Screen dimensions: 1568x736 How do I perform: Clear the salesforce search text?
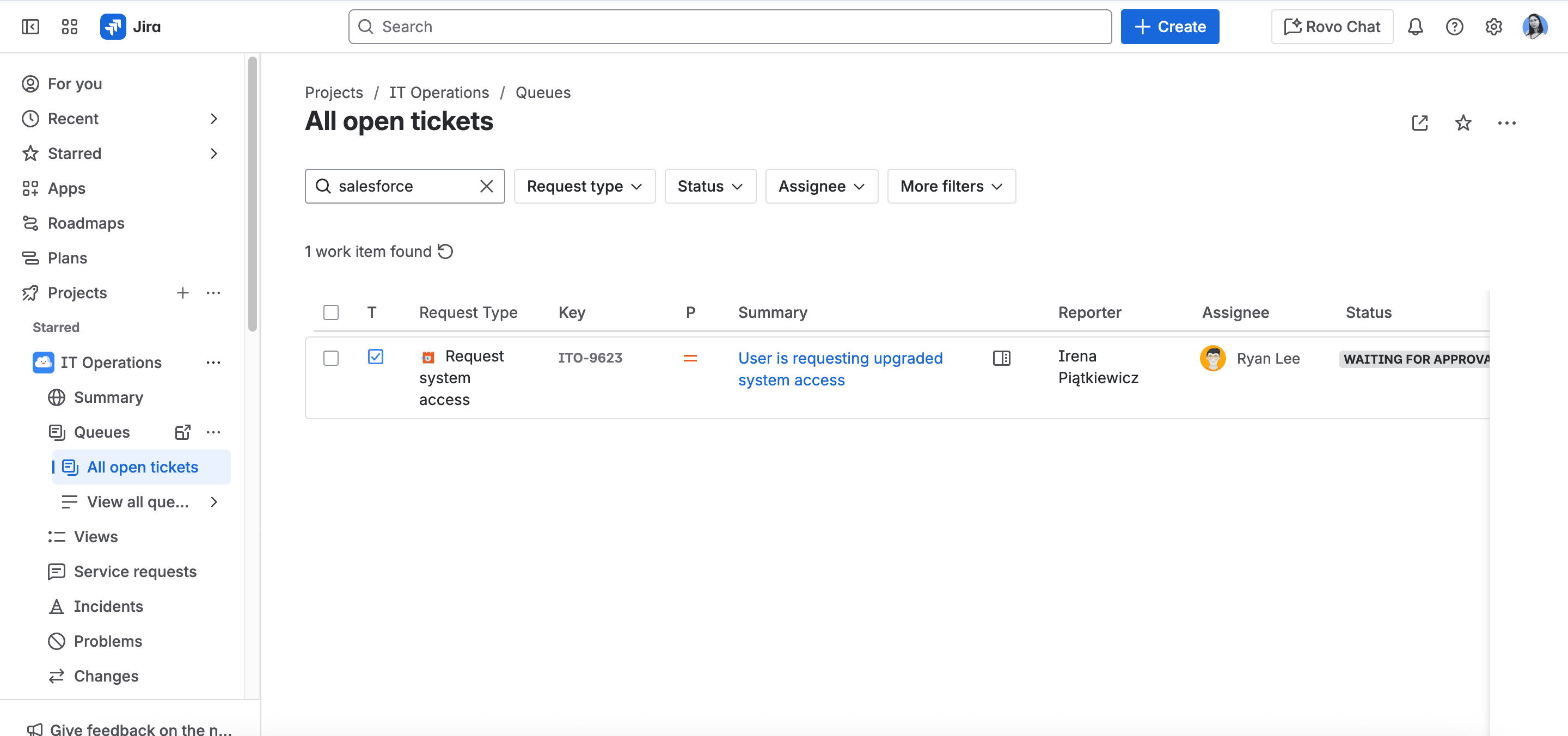(x=486, y=186)
